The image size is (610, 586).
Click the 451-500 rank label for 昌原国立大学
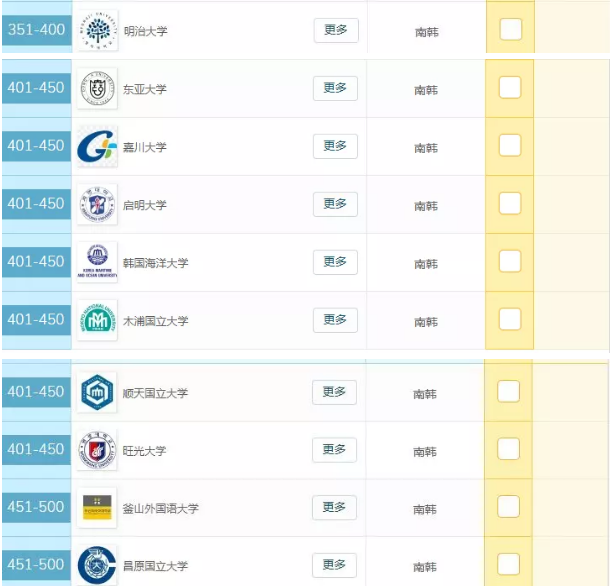(36, 564)
